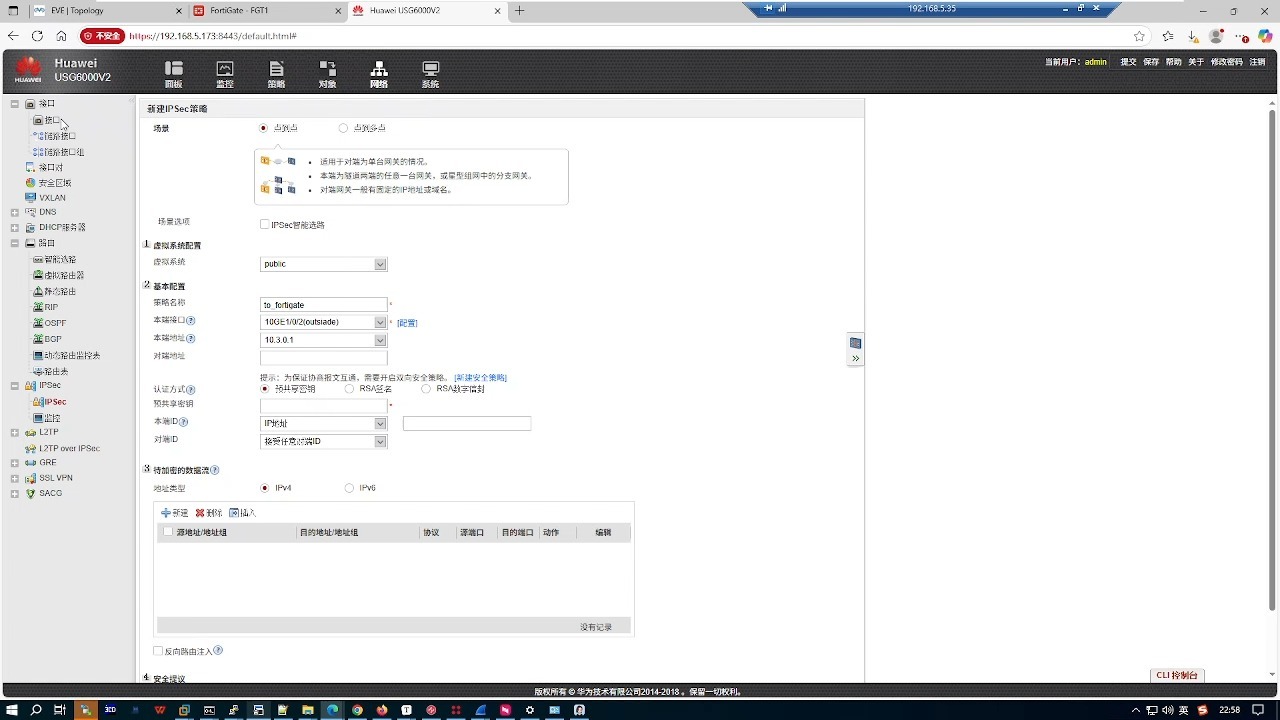Click the 预共享密钥 input field
1280x720 pixels.
pyautogui.click(x=322, y=404)
